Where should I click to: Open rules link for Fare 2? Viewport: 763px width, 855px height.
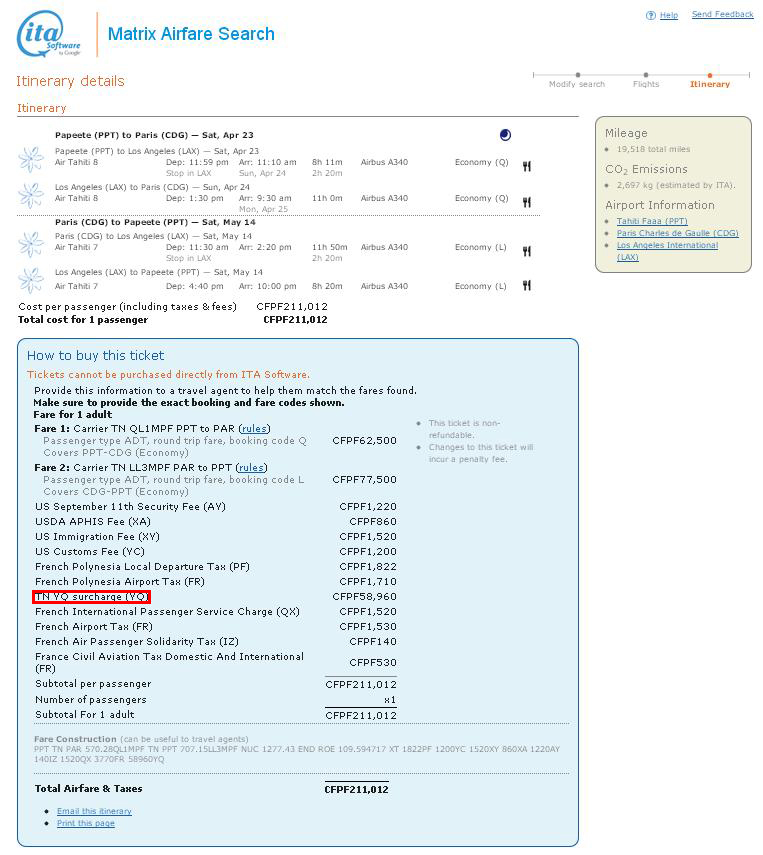point(251,467)
